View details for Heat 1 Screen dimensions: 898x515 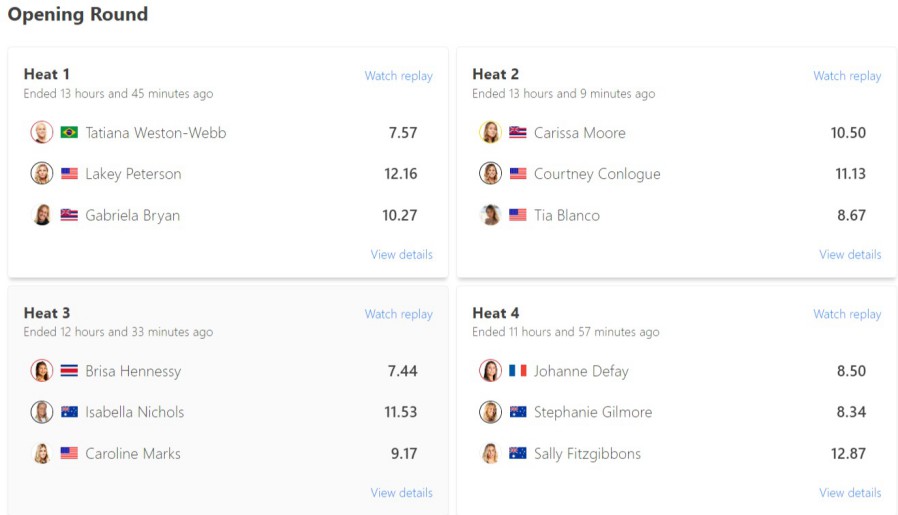401,254
